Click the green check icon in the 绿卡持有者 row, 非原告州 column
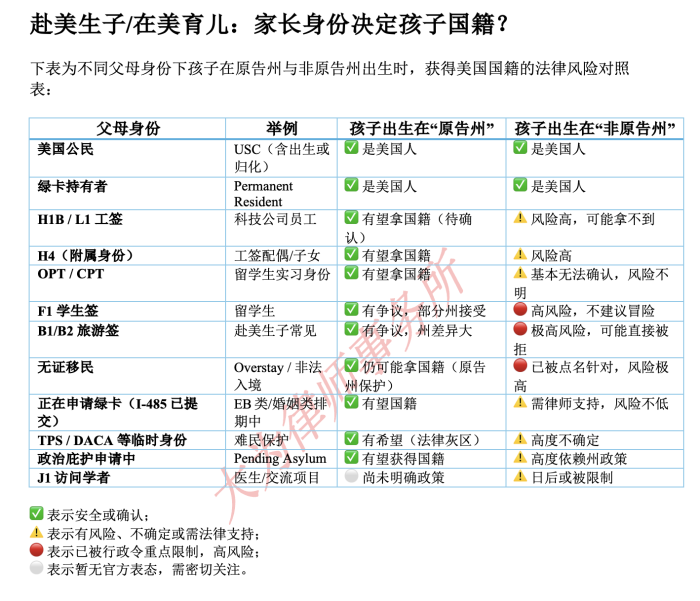This screenshot has width=700, height=601. click(520, 184)
